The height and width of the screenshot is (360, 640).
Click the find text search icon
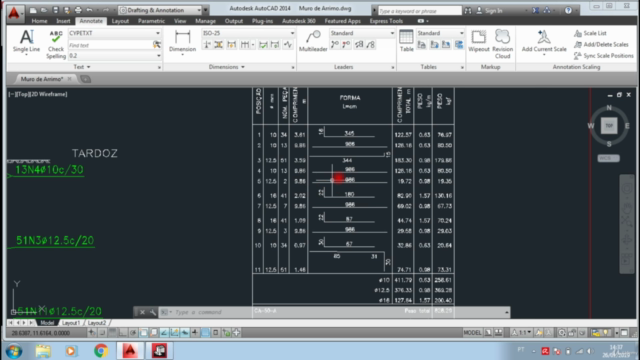(156, 44)
